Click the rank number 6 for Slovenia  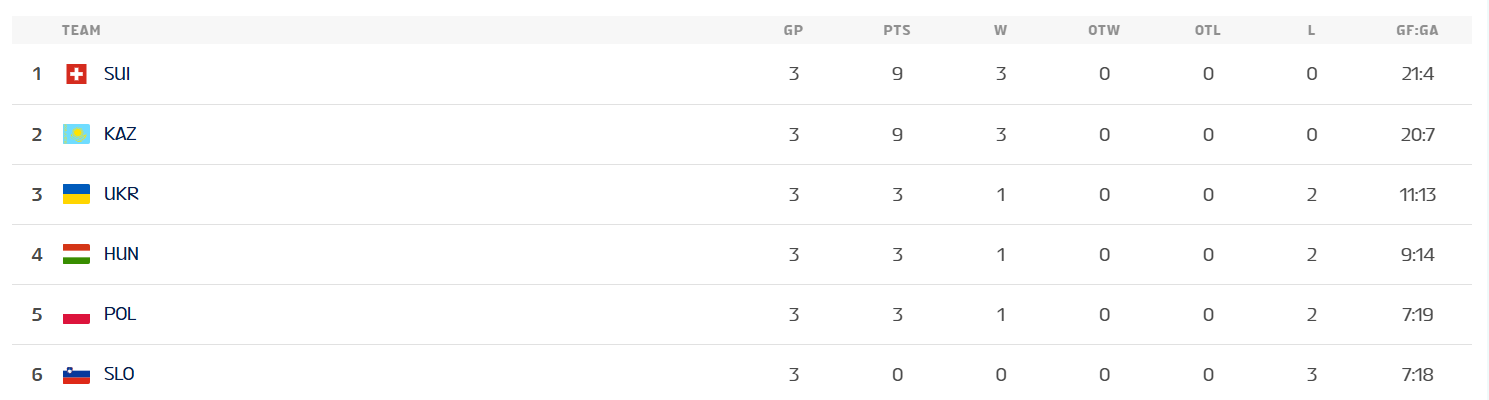tap(37, 374)
